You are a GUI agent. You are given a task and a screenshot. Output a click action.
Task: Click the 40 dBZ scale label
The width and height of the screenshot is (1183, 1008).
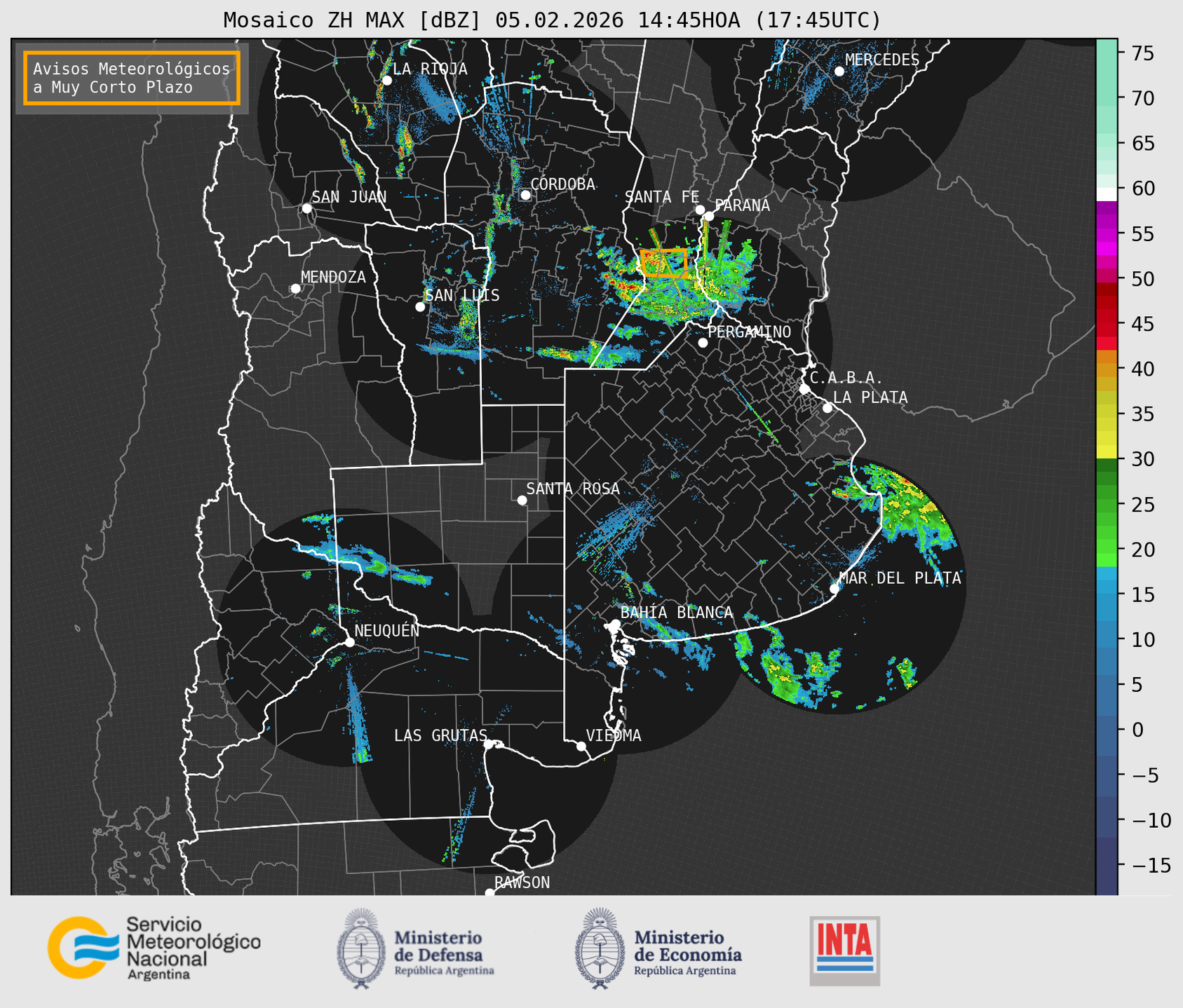tap(1142, 369)
